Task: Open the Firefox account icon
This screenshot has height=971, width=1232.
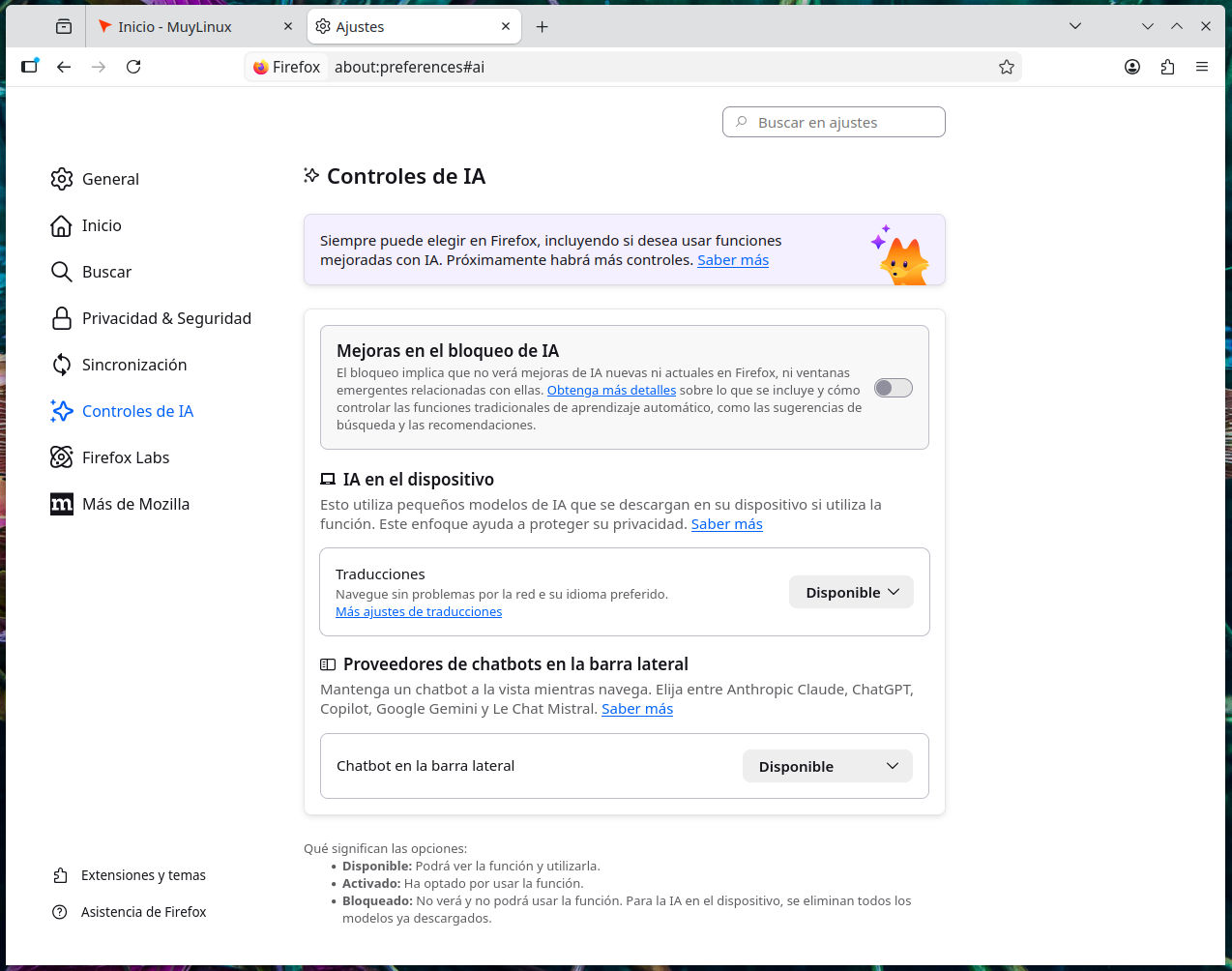Action: (1132, 67)
